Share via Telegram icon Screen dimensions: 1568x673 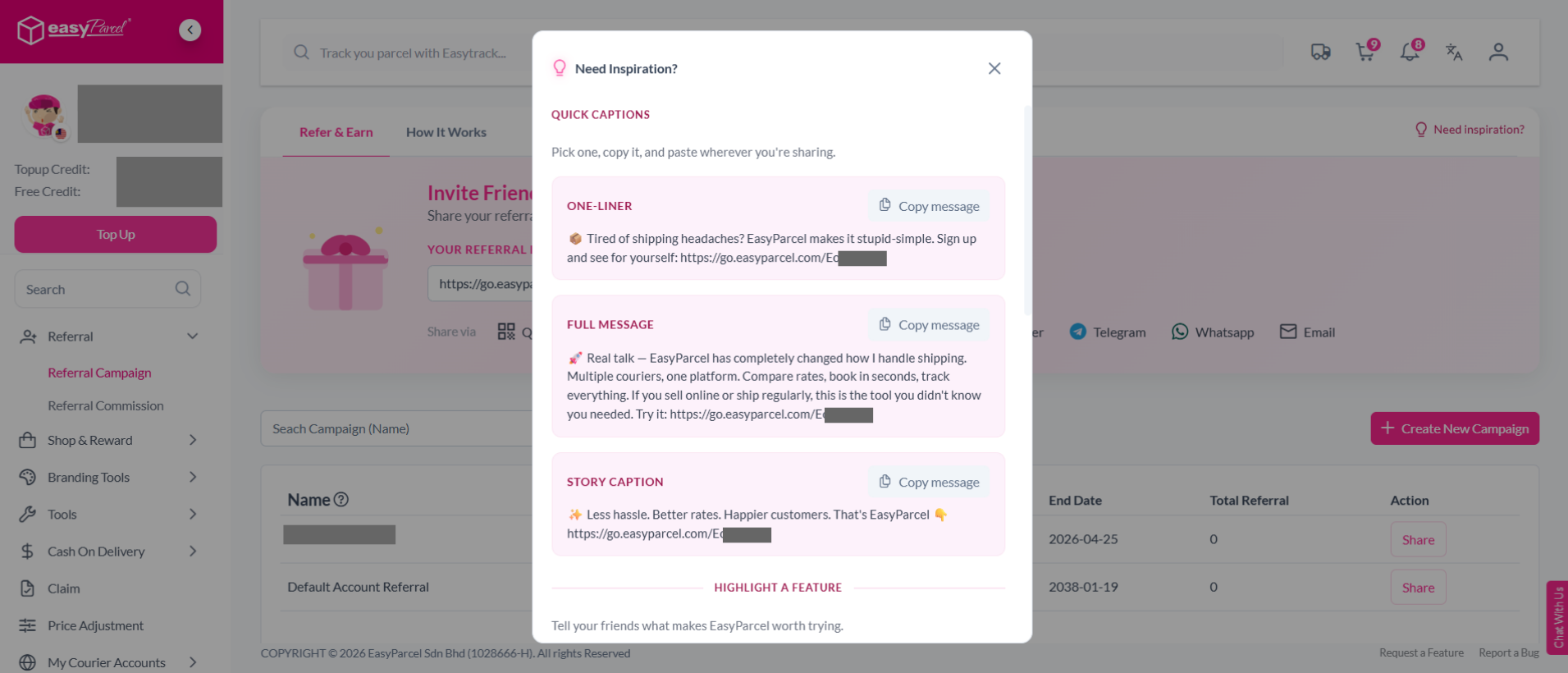pos(1078,332)
